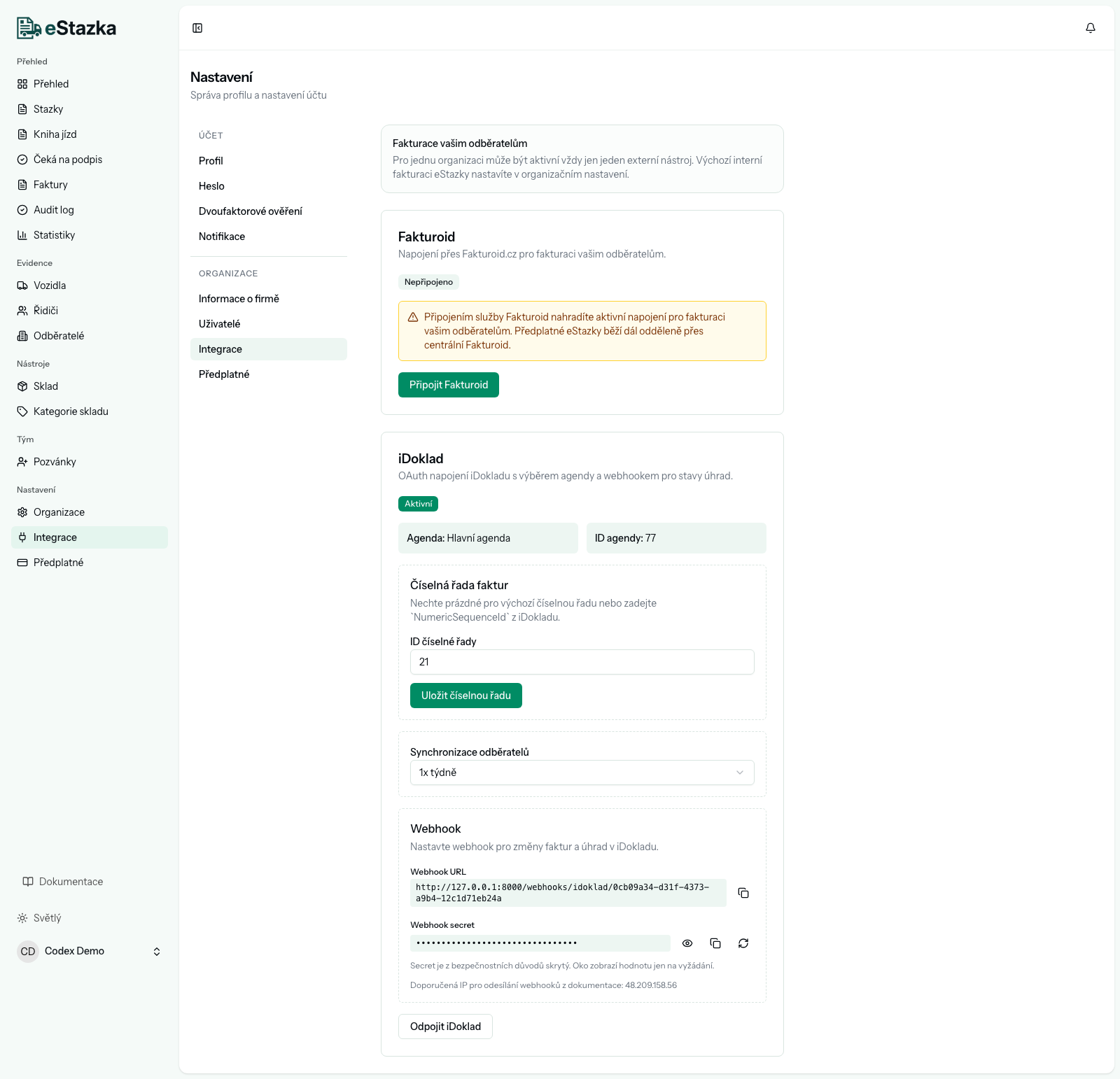Open Uživatelé settings tab
Image resolution: width=1120 pixels, height=1079 pixels.
269,324
